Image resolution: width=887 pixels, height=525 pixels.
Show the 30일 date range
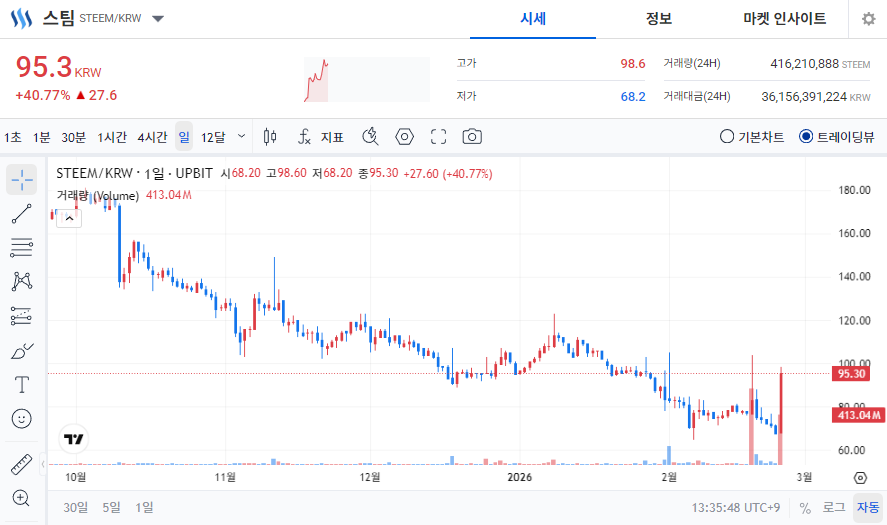click(76, 507)
